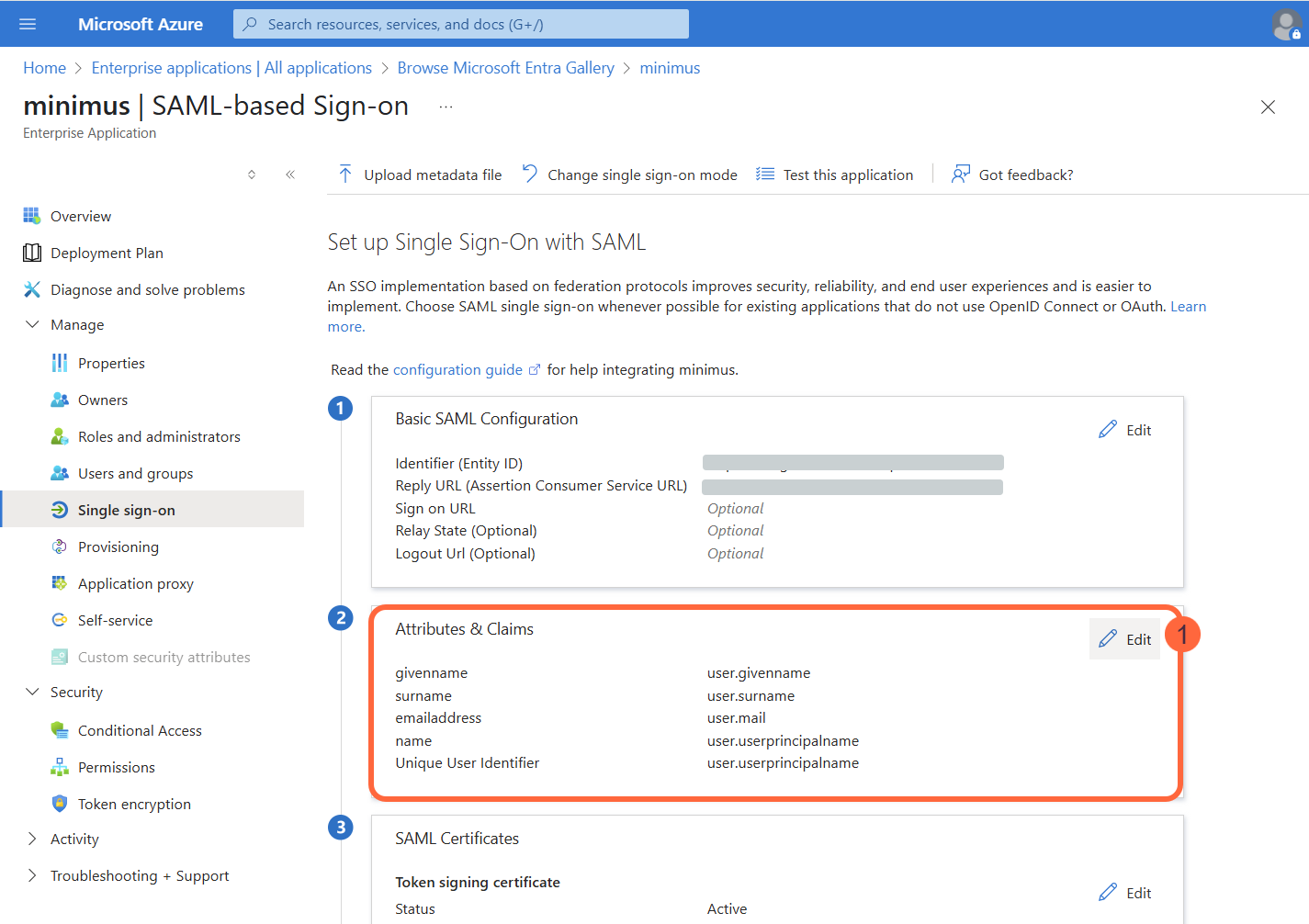This screenshot has height=924, width=1309.
Task: Open the Azure portal hamburger menu
Action: [x=27, y=24]
